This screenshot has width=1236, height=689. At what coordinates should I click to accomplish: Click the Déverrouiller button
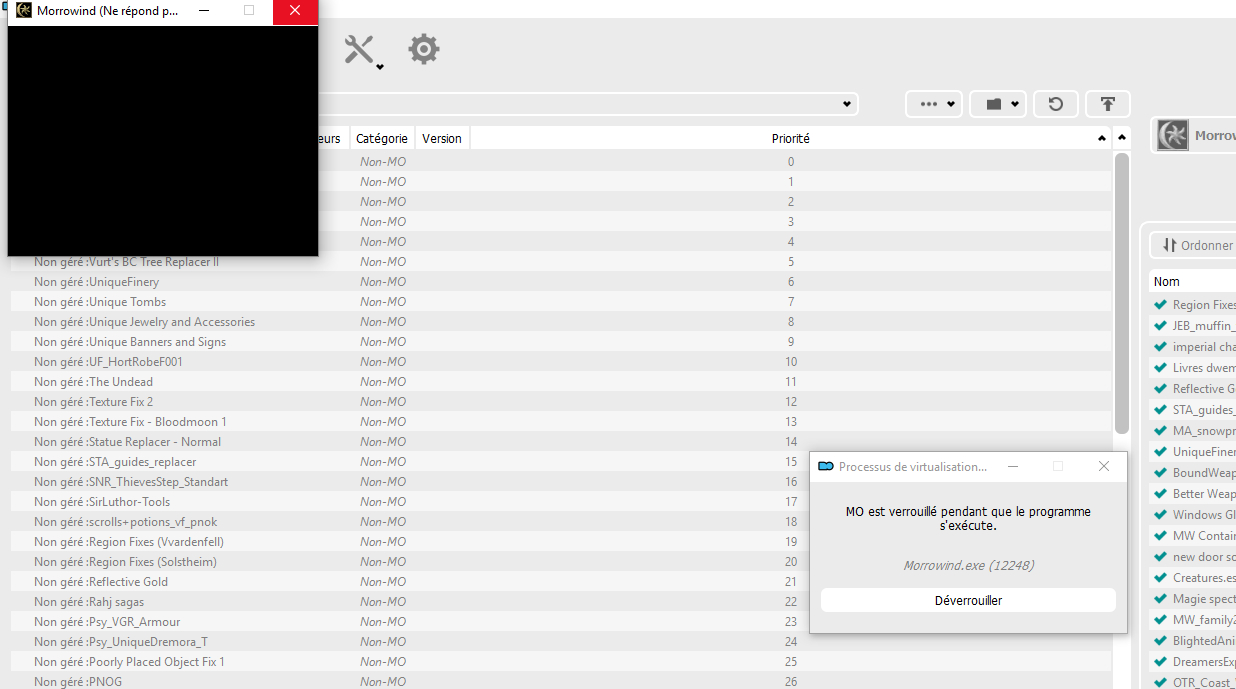pos(967,600)
